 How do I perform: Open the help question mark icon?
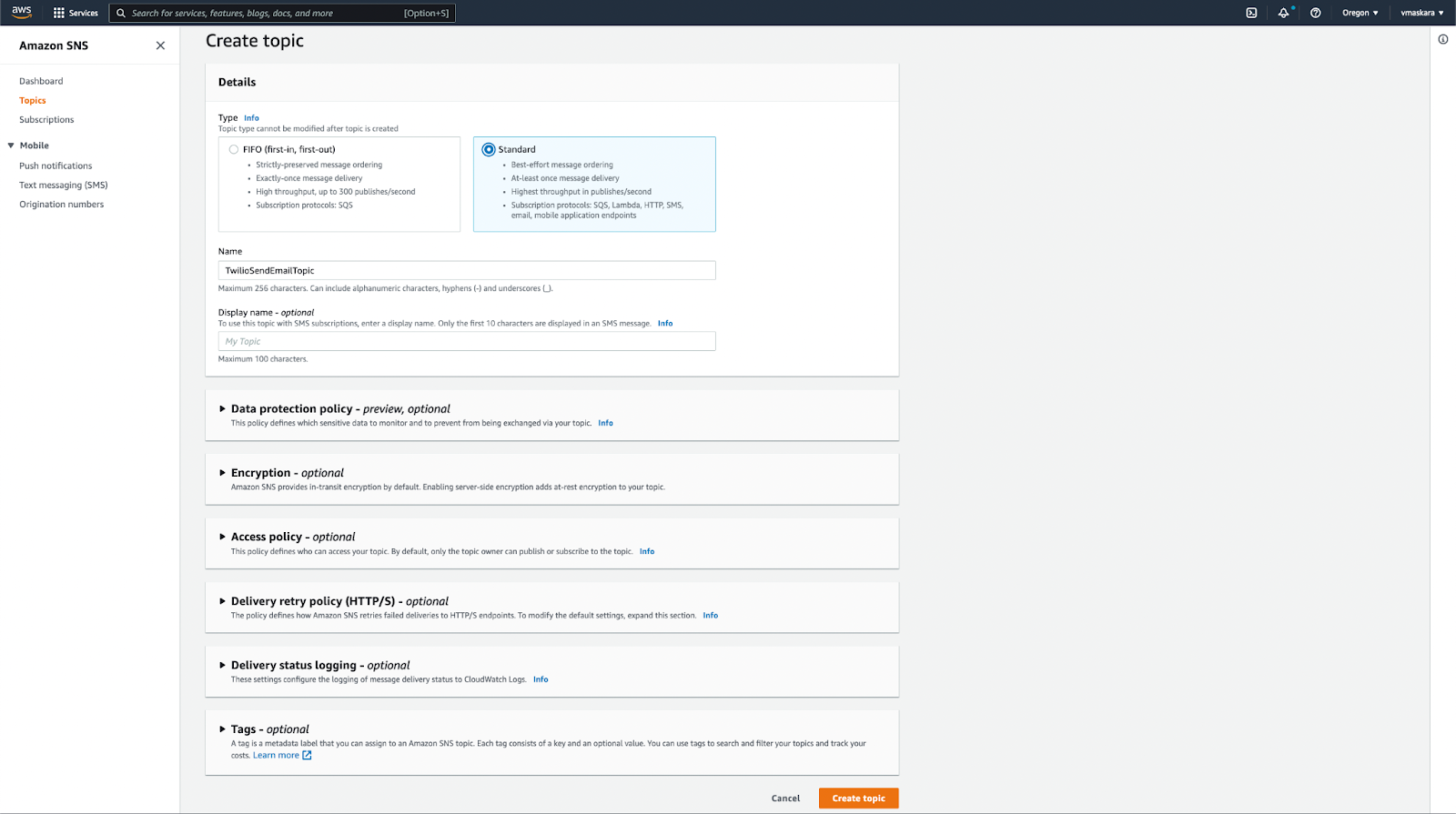pos(1315,13)
